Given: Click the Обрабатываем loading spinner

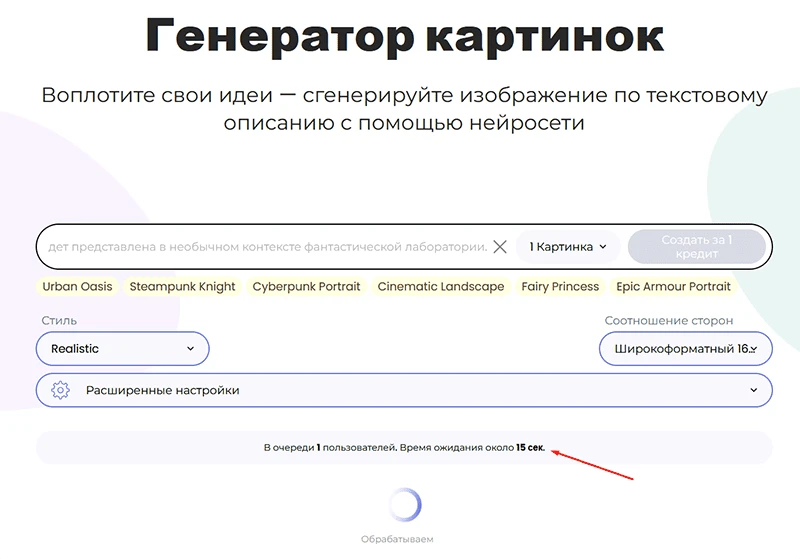Looking at the screenshot, I should (x=405, y=505).
